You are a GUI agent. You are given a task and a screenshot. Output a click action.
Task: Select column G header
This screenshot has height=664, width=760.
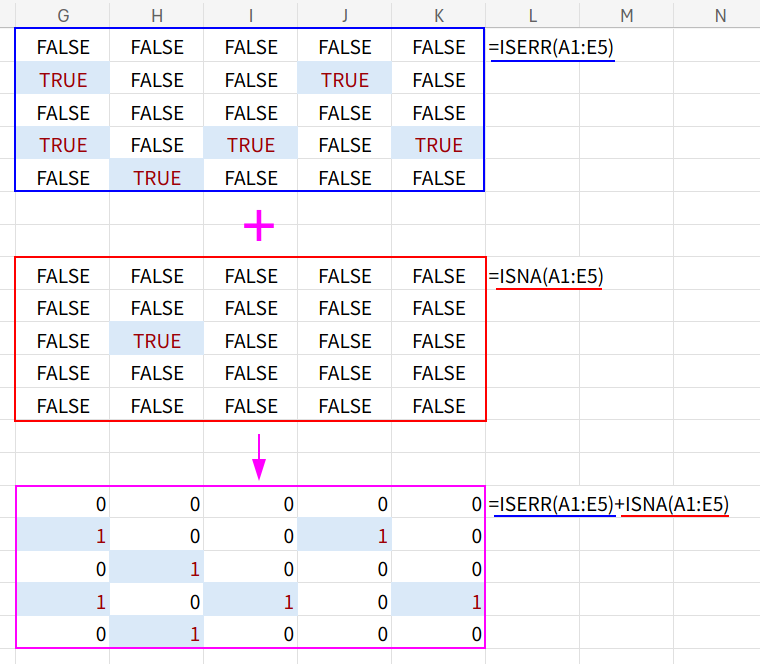point(63,15)
